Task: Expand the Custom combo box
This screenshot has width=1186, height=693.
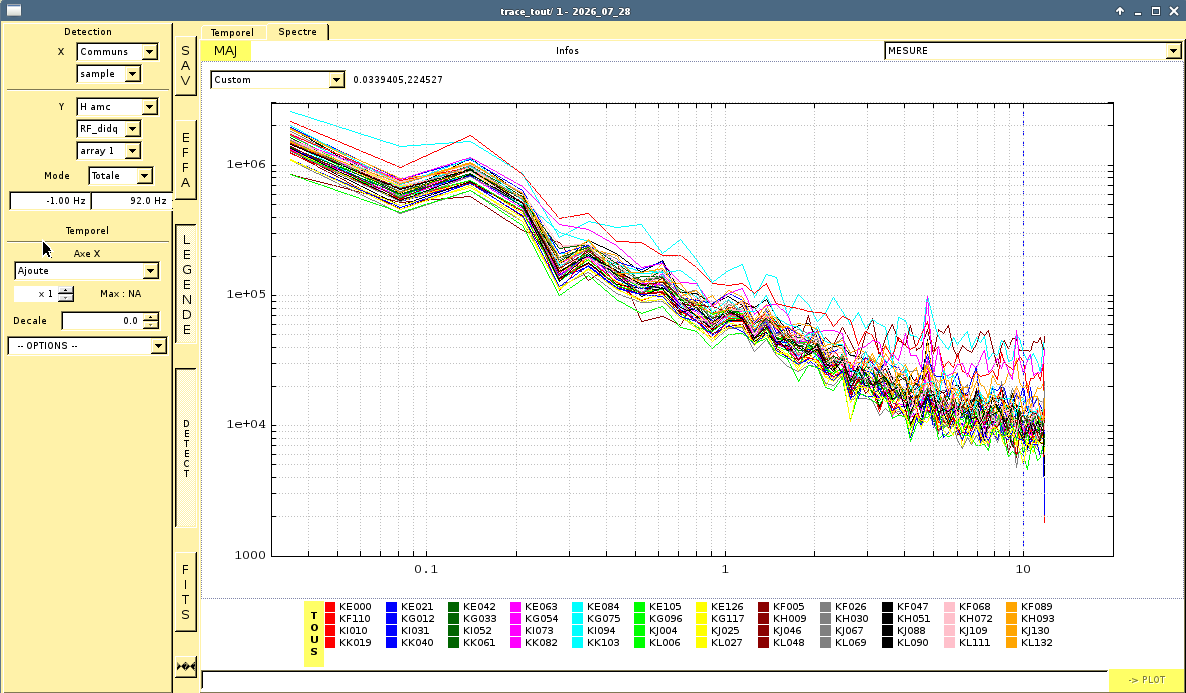Action: tap(278, 79)
